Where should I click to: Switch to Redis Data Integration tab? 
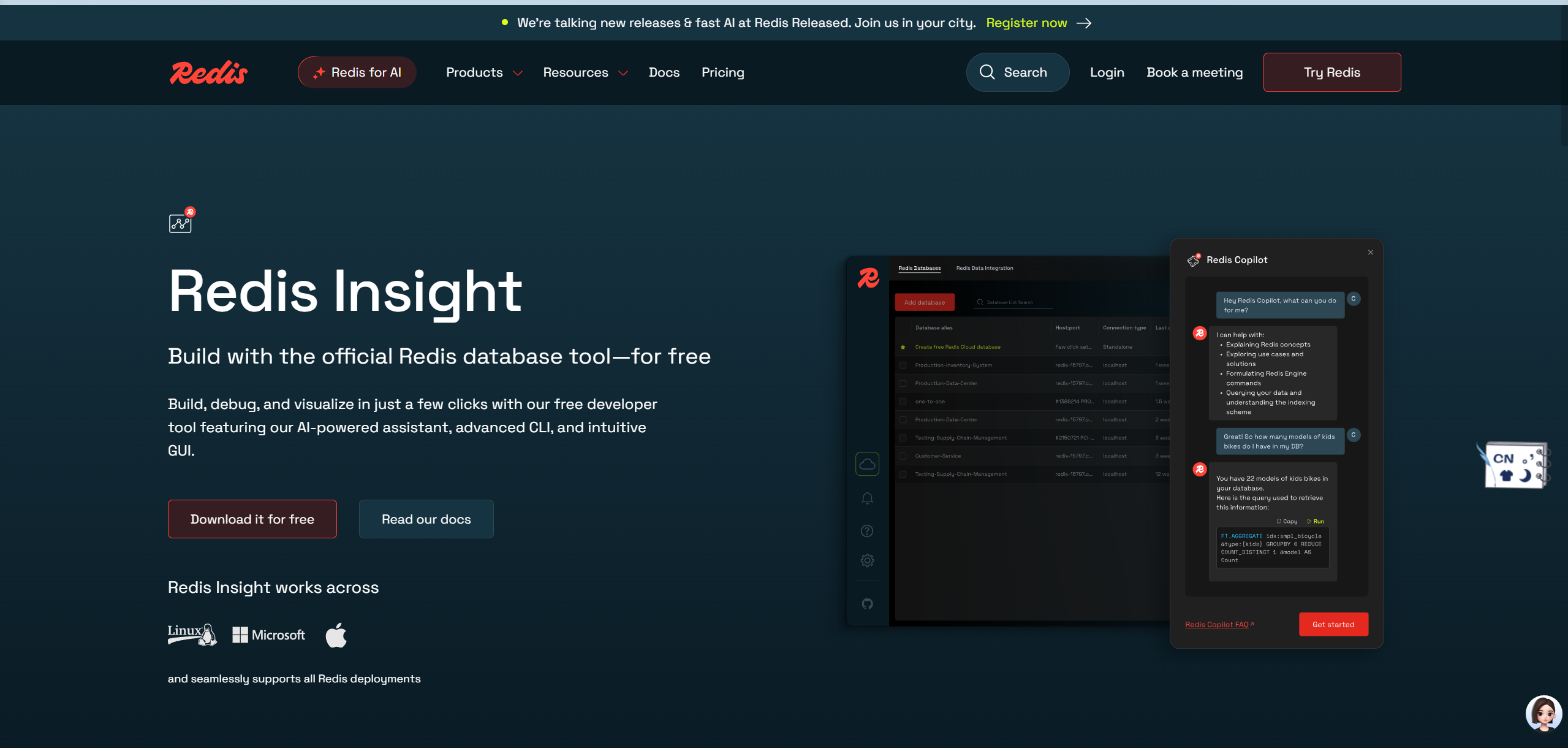pos(984,268)
